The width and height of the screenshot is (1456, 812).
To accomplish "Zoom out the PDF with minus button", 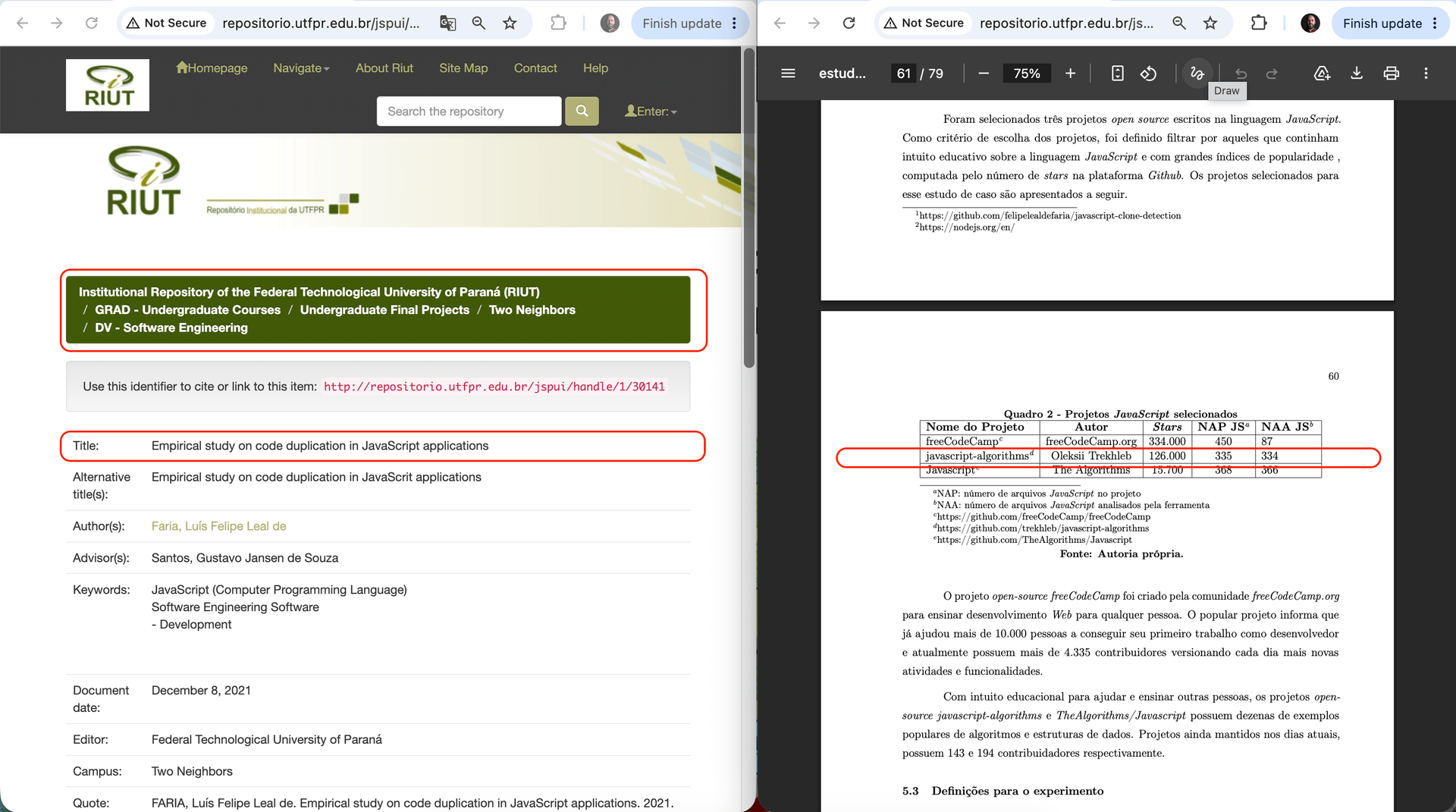I will point(984,74).
